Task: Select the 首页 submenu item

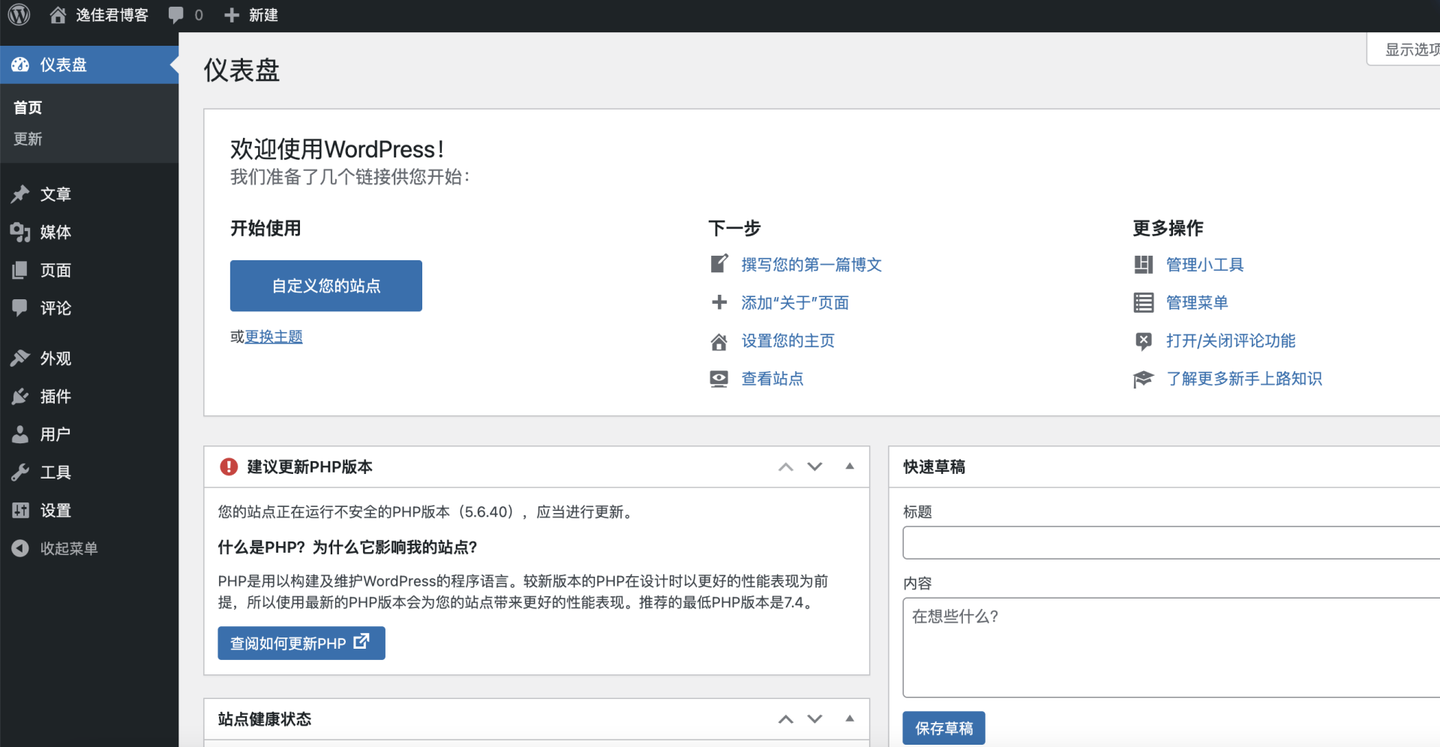Action: point(28,108)
